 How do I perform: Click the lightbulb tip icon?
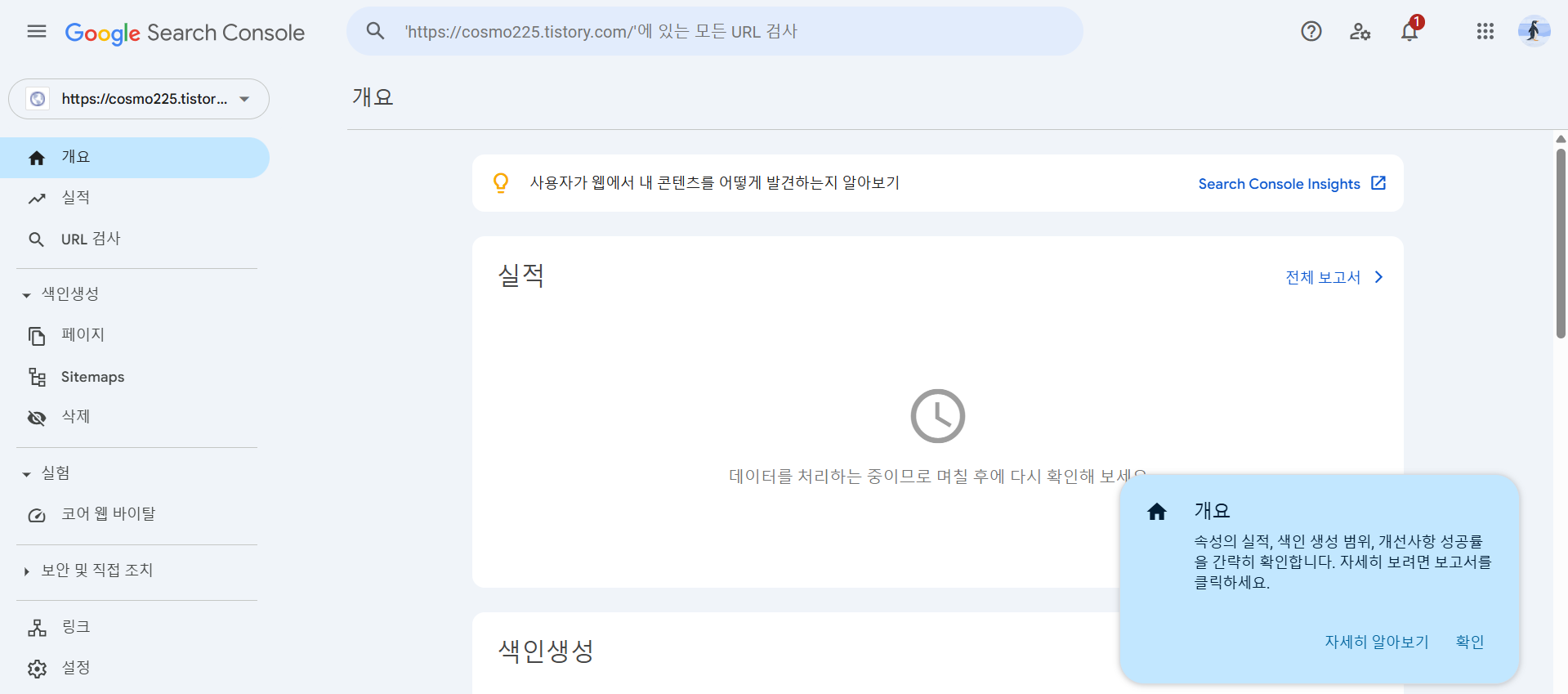tap(501, 183)
